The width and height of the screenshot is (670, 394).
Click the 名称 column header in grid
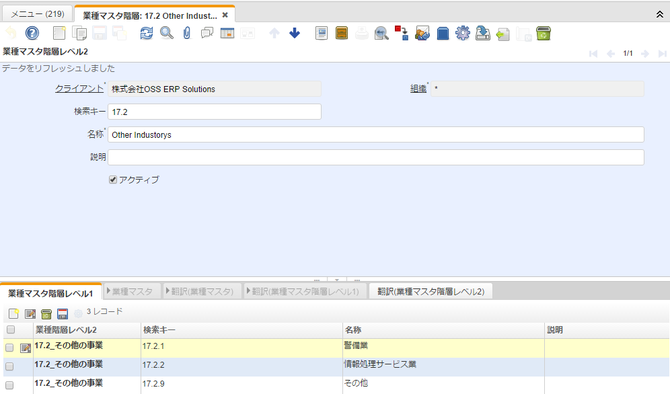(444, 330)
